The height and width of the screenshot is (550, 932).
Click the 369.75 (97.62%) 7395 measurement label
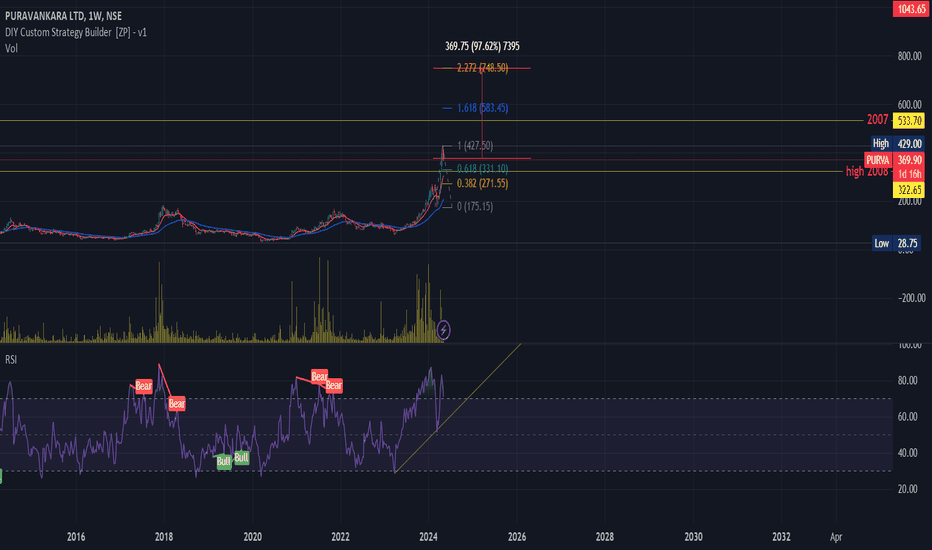point(482,46)
